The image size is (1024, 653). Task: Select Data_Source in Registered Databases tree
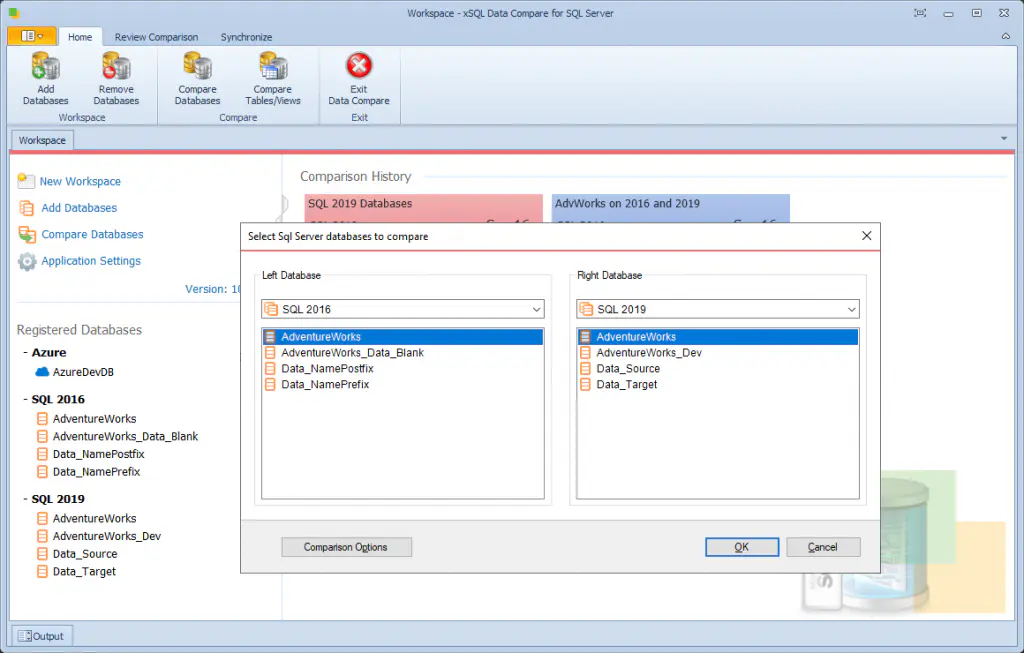pos(85,554)
